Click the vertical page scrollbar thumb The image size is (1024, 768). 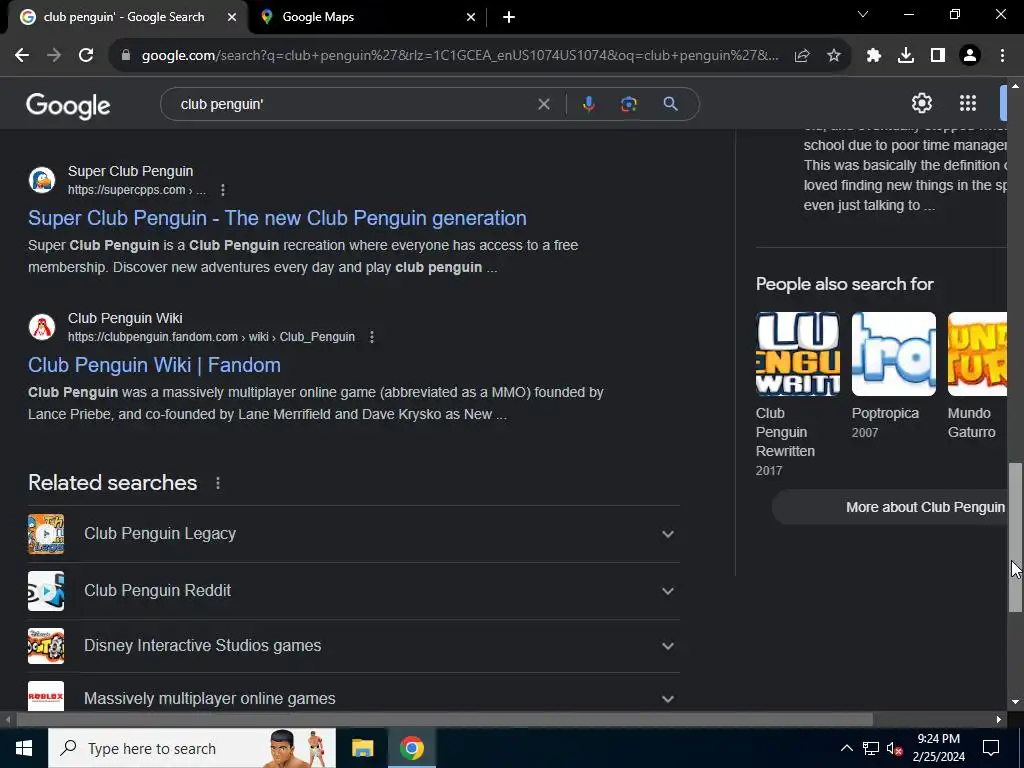1016,537
